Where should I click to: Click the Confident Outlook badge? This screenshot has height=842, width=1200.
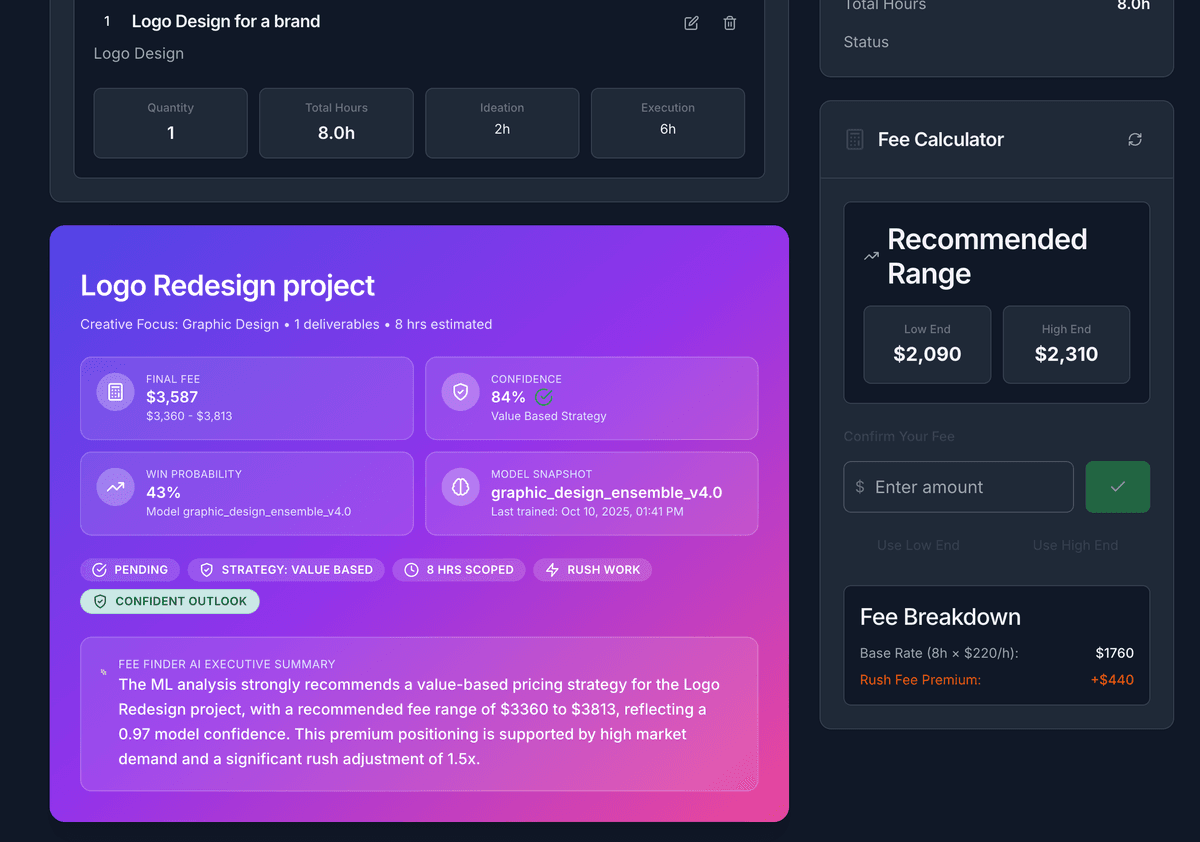pyautogui.click(x=170, y=601)
